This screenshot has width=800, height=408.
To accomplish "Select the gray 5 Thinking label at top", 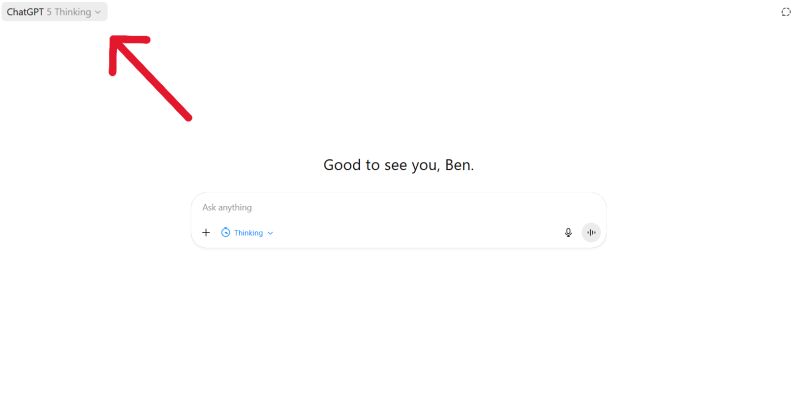I will pyautogui.click(x=69, y=12).
